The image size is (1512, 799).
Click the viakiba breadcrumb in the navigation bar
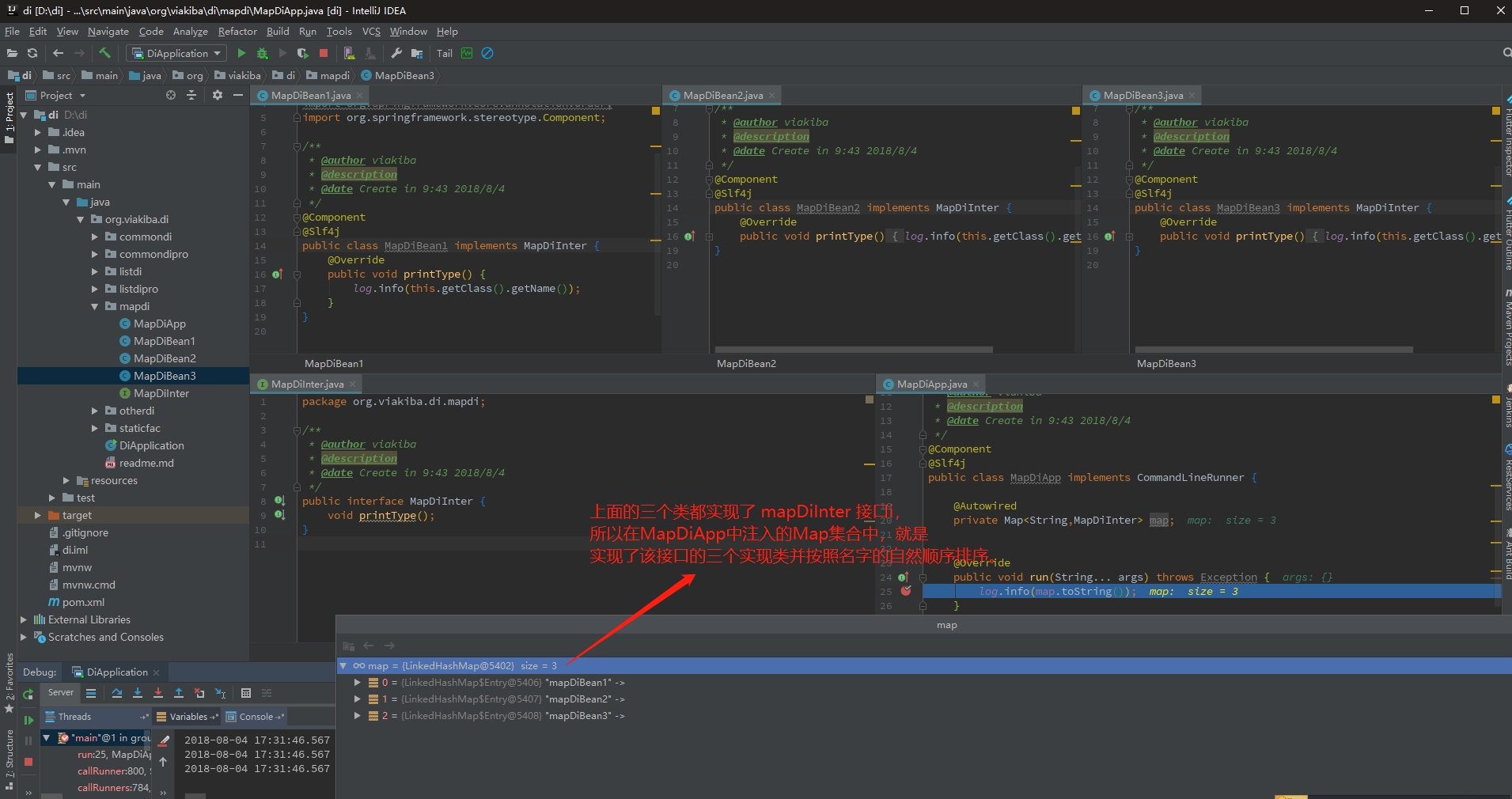[237, 76]
